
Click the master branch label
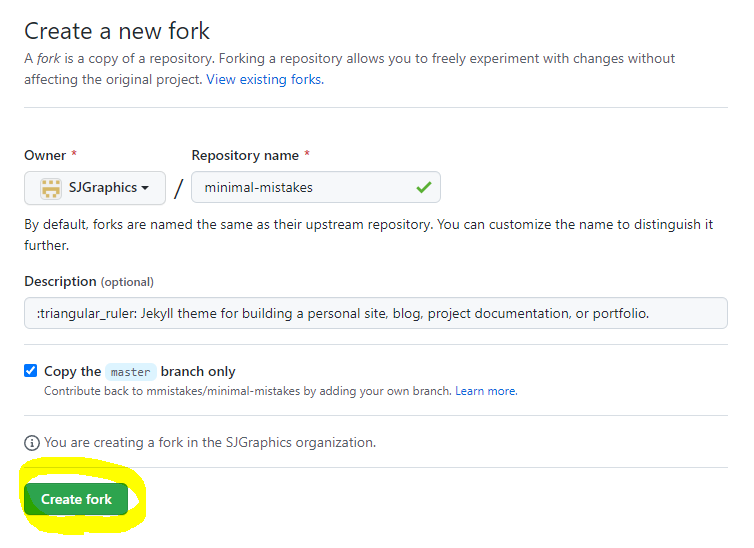click(131, 372)
